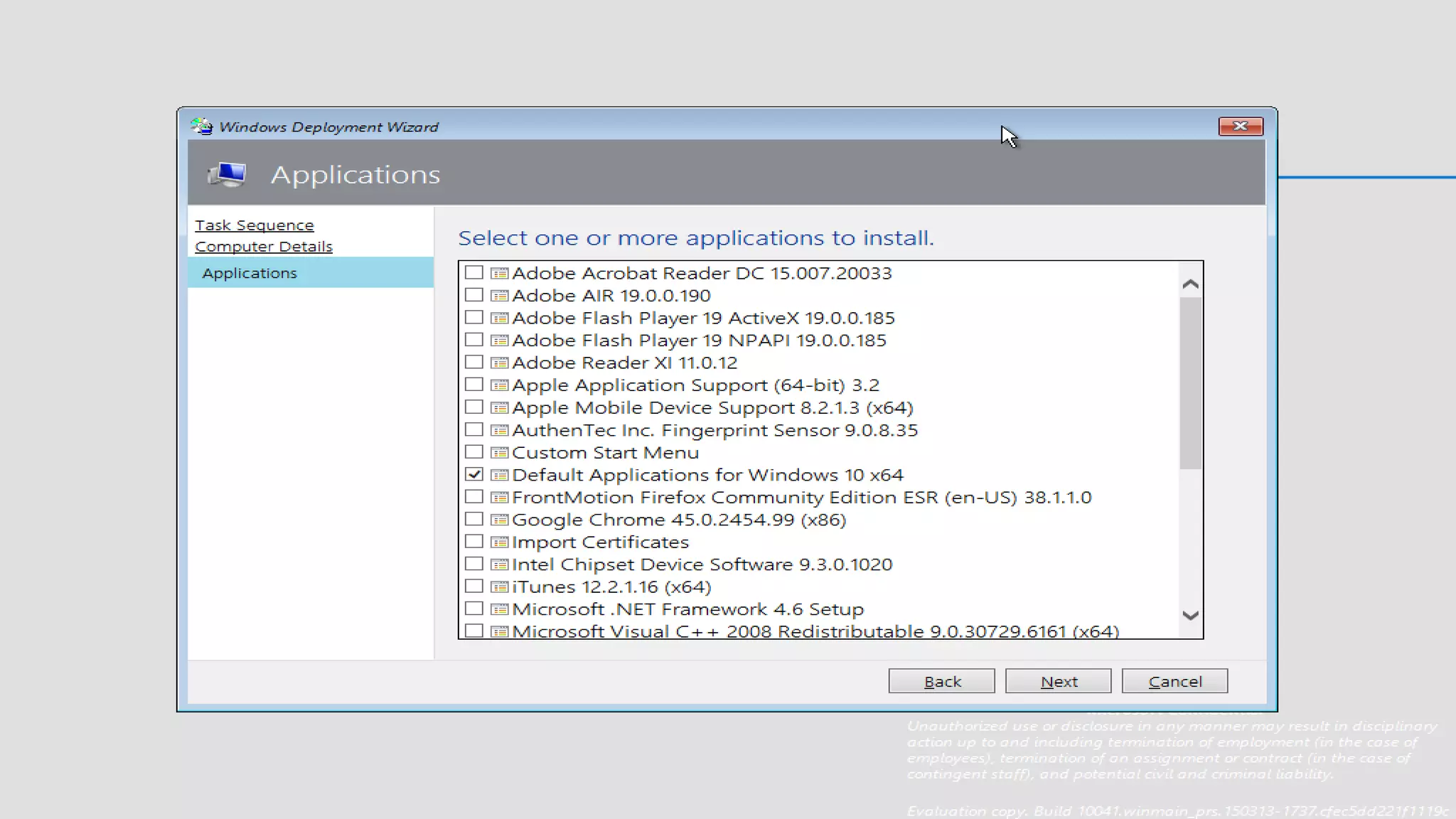Select 'Microsoft .NET Framework 4.6 Setup' text
The height and width of the screenshot is (819, 1456).
(687, 609)
